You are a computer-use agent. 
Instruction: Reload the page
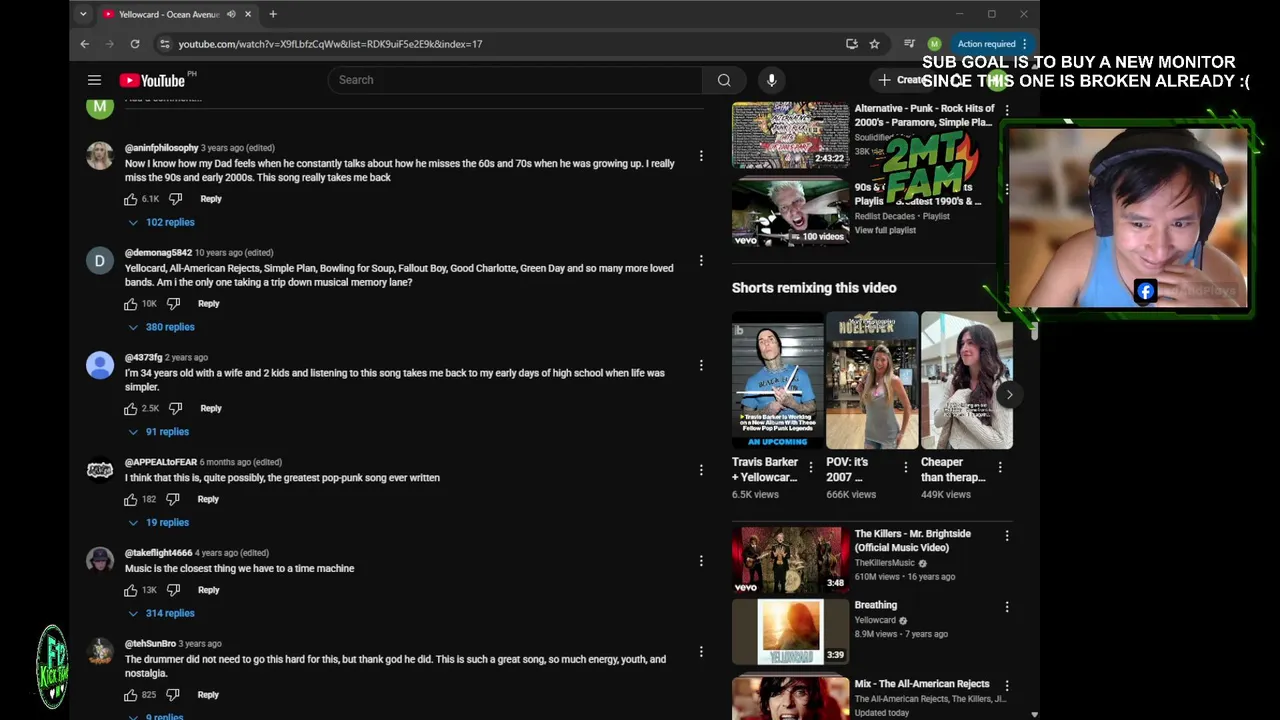(136, 44)
